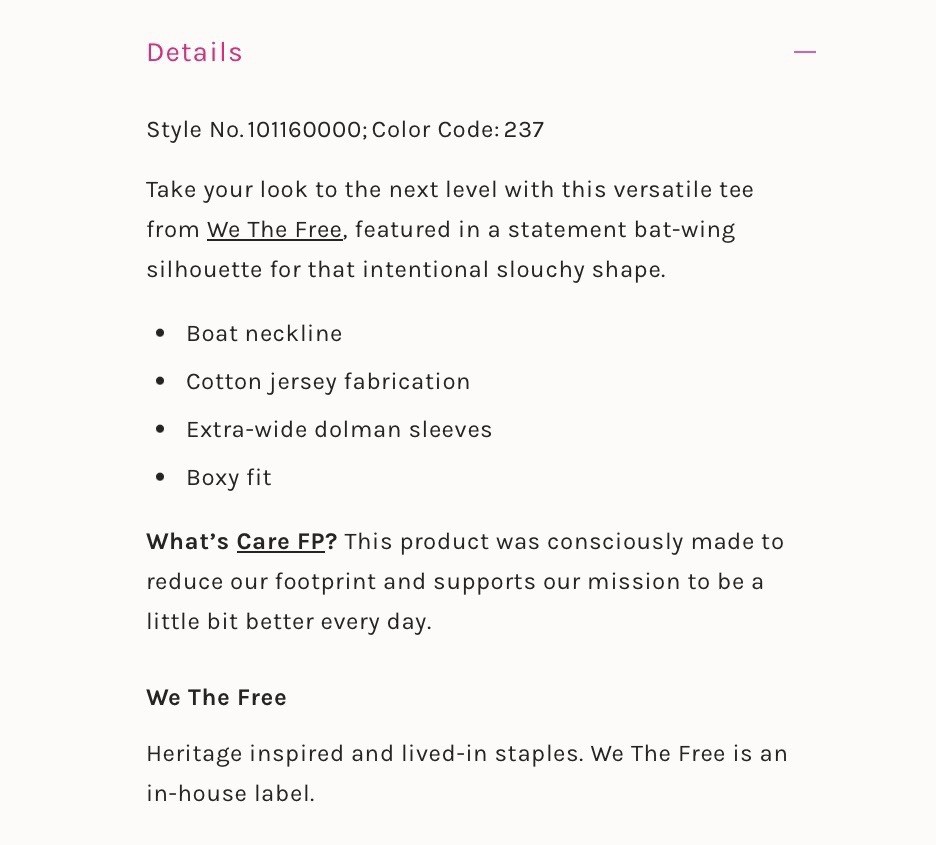Click the Style No. 101160000 text
The width and height of the screenshot is (936, 845).
257,130
